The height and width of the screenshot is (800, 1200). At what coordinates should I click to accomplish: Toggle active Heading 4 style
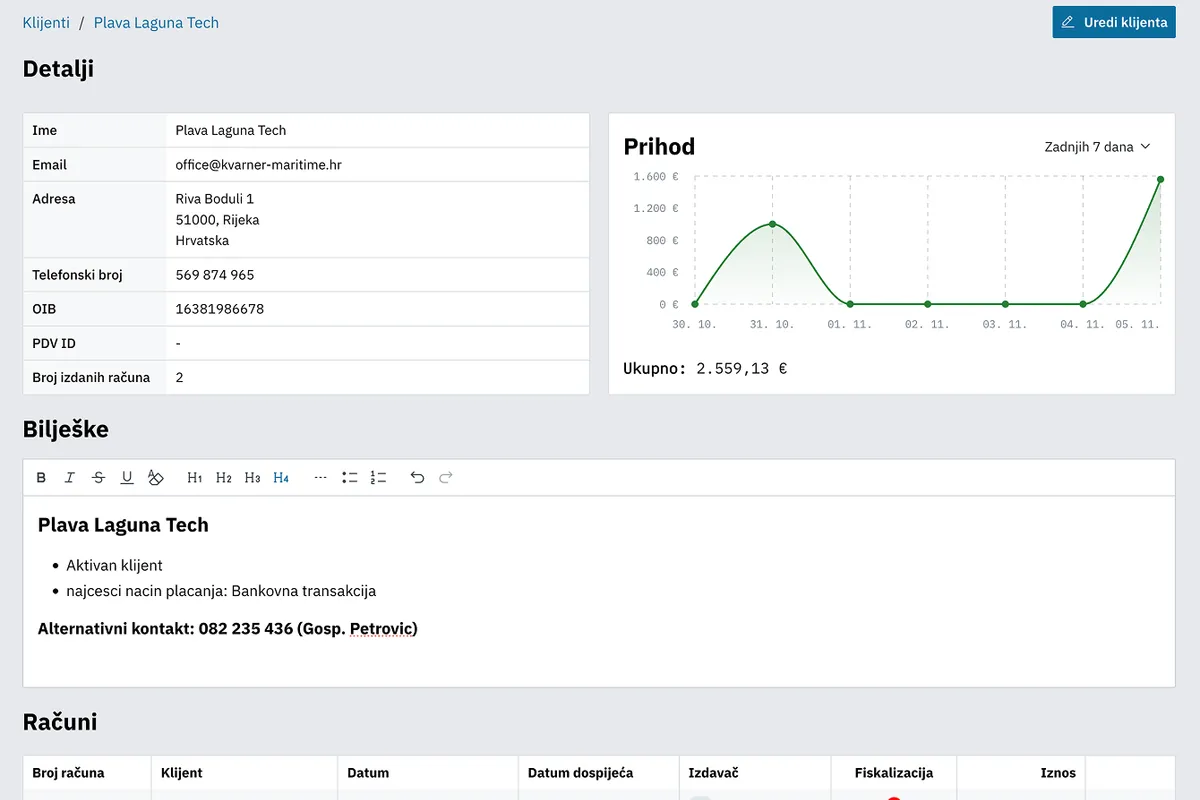tap(281, 478)
